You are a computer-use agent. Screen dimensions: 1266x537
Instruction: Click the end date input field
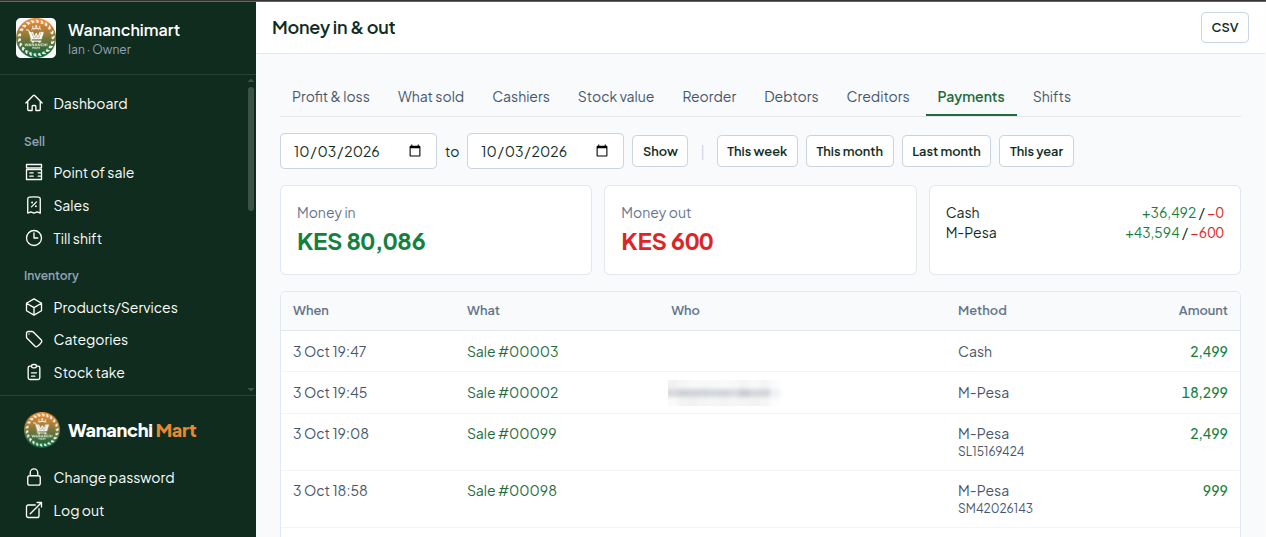(x=545, y=151)
